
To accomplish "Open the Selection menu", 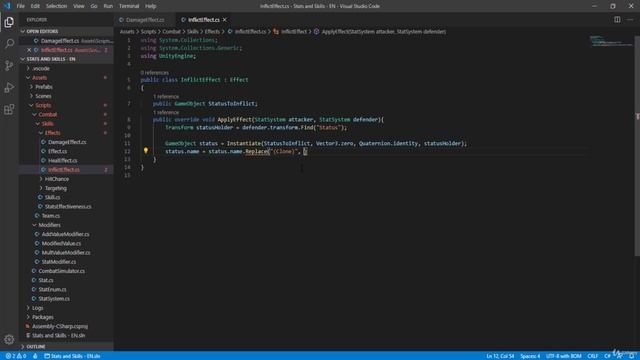I will pos(56,6).
